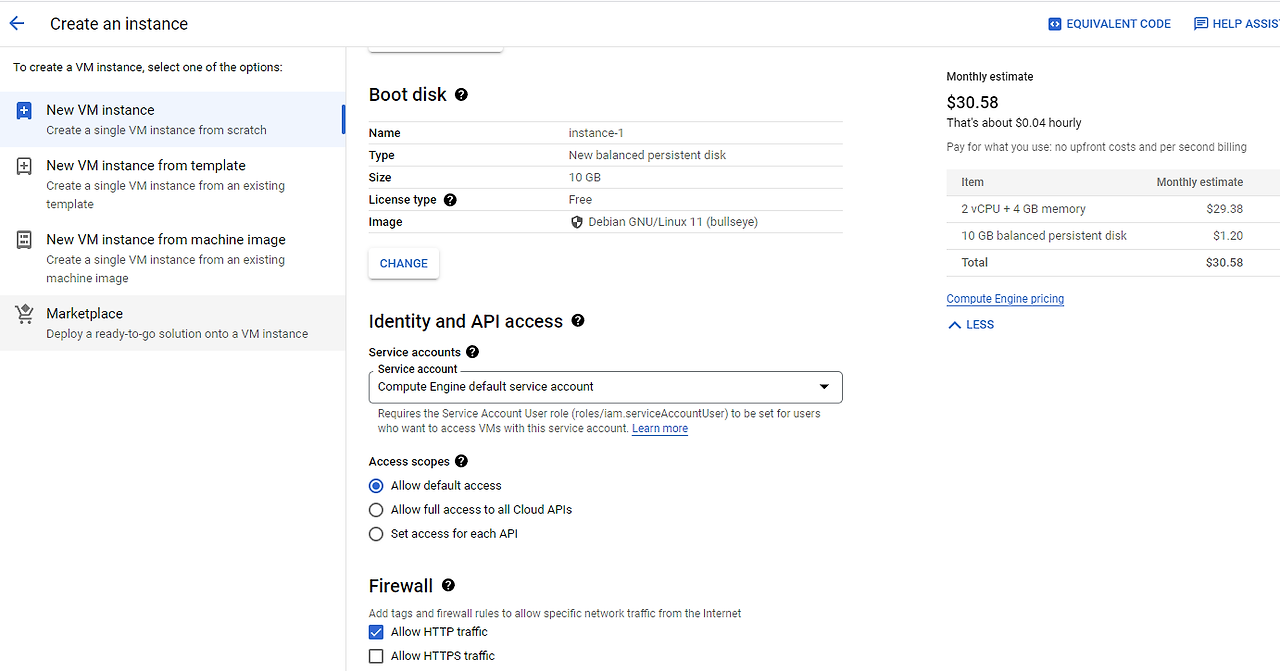
Task: Click the Marketplace cart icon
Action: (24, 315)
